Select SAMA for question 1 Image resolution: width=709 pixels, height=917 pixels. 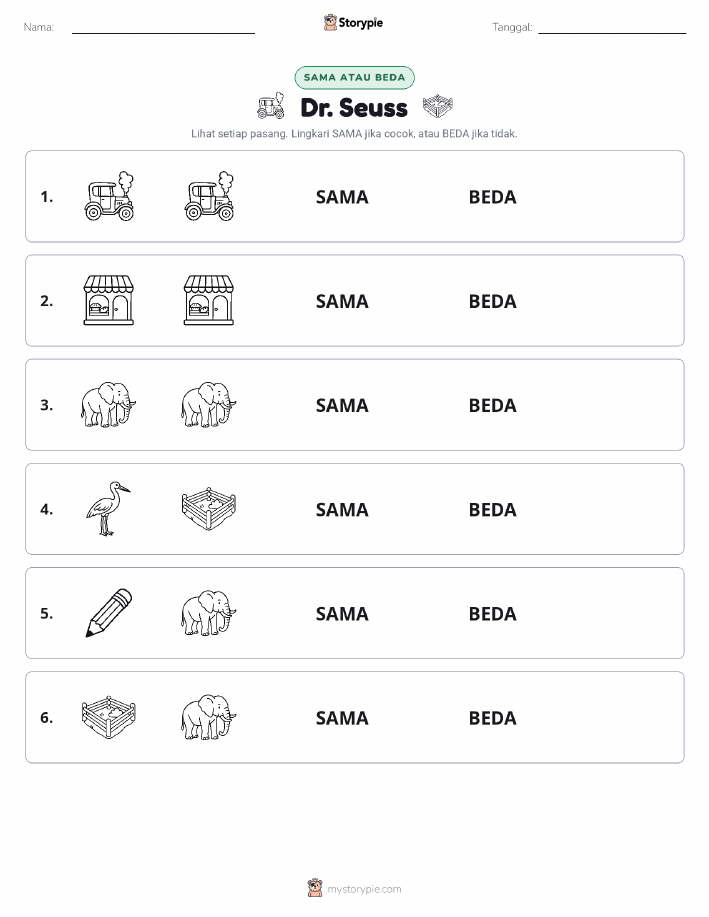(x=342, y=197)
